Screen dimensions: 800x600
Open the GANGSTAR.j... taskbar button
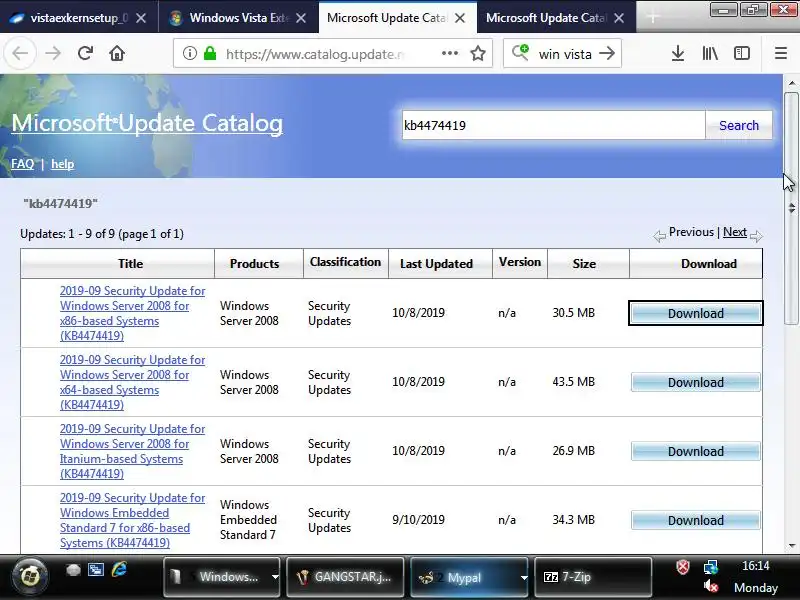pyautogui.click(x=345, y=577)
